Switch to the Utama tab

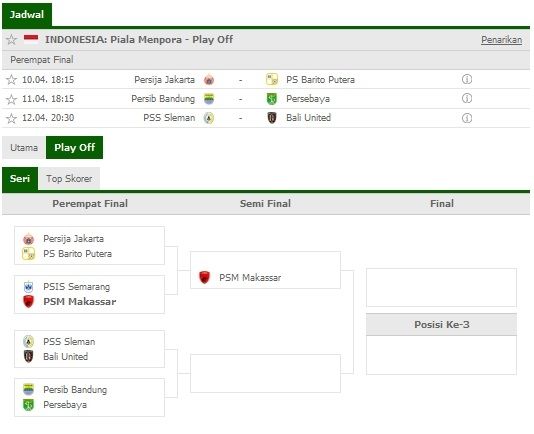click(x=24, y=148)
